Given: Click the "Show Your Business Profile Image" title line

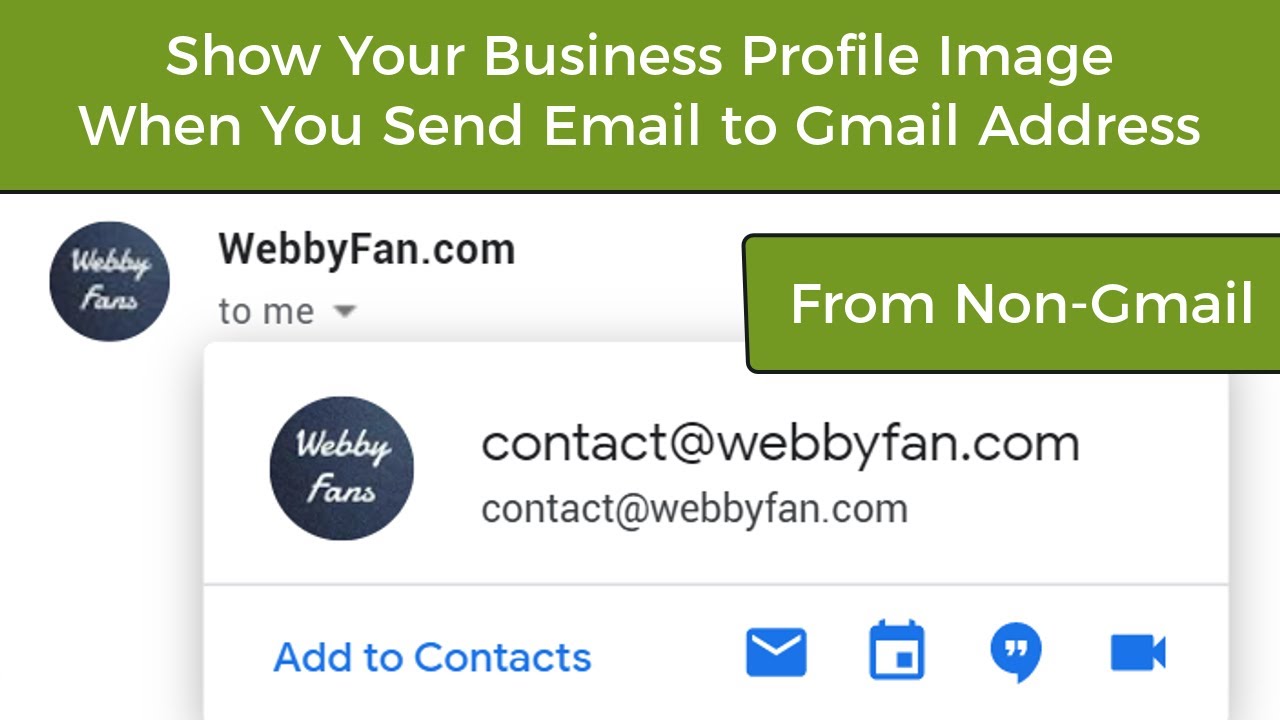Looking at the screenshot, I should 639,56.
